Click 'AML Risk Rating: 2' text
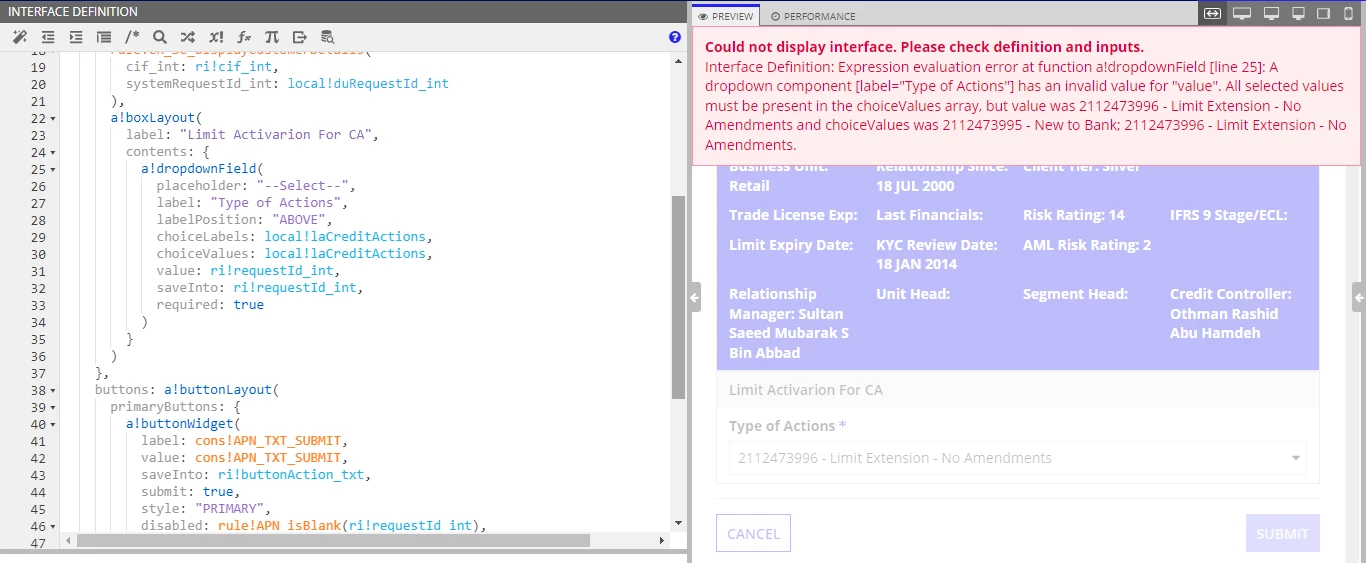This screenshot has width=1366, height=563. [x=1087, y=245]
